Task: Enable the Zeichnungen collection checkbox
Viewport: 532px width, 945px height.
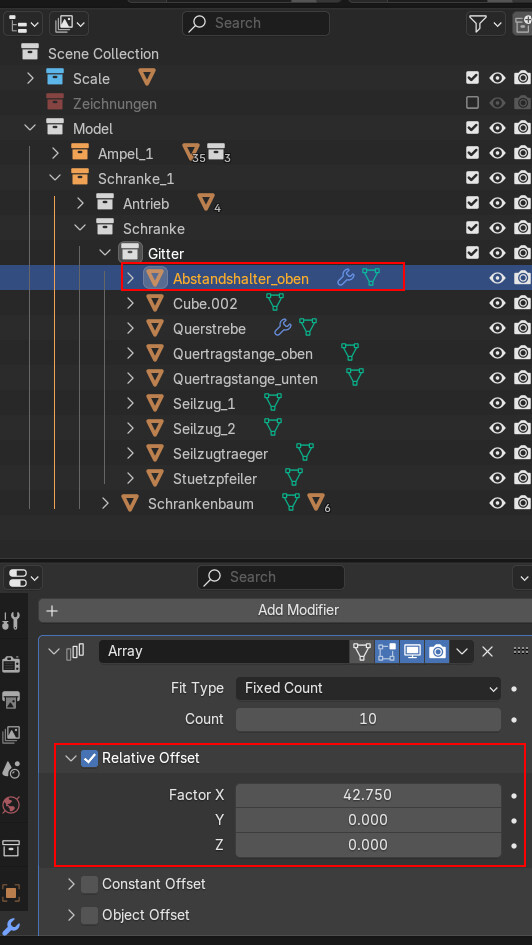Action: pos(472,103)
